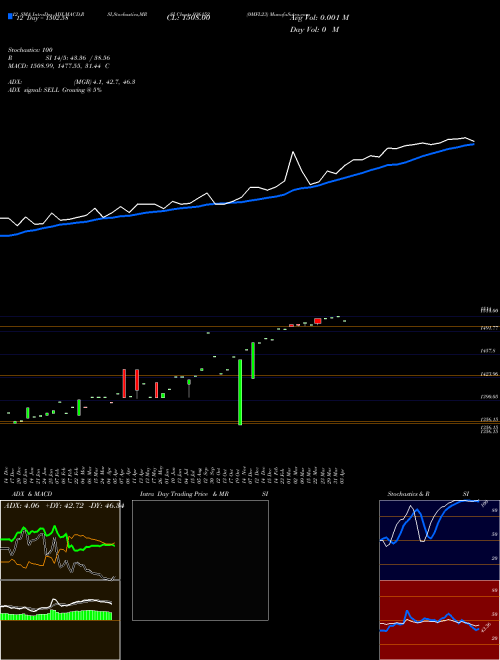
Task: Click the empty Intra Day Trading Price box
Action: tap(200, 560)
